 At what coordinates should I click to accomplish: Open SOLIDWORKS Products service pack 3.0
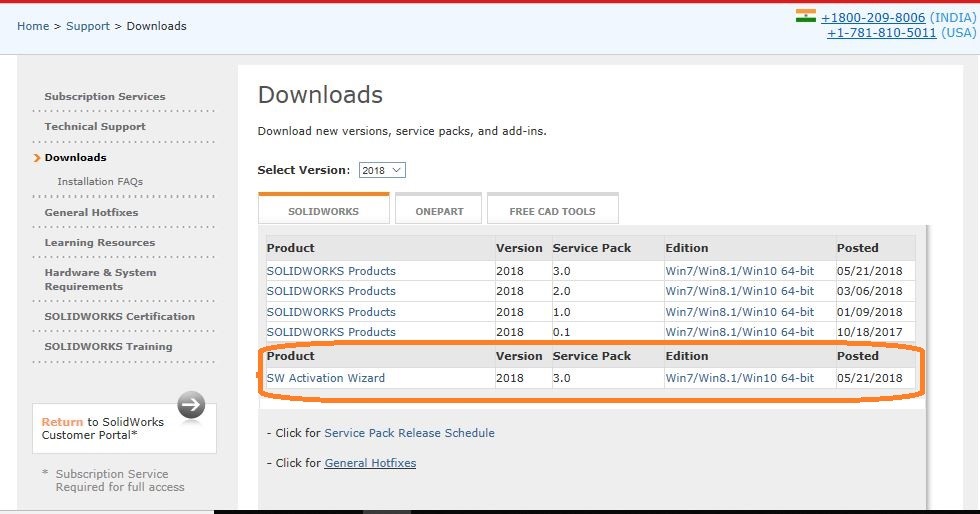[x=331, y=271]
